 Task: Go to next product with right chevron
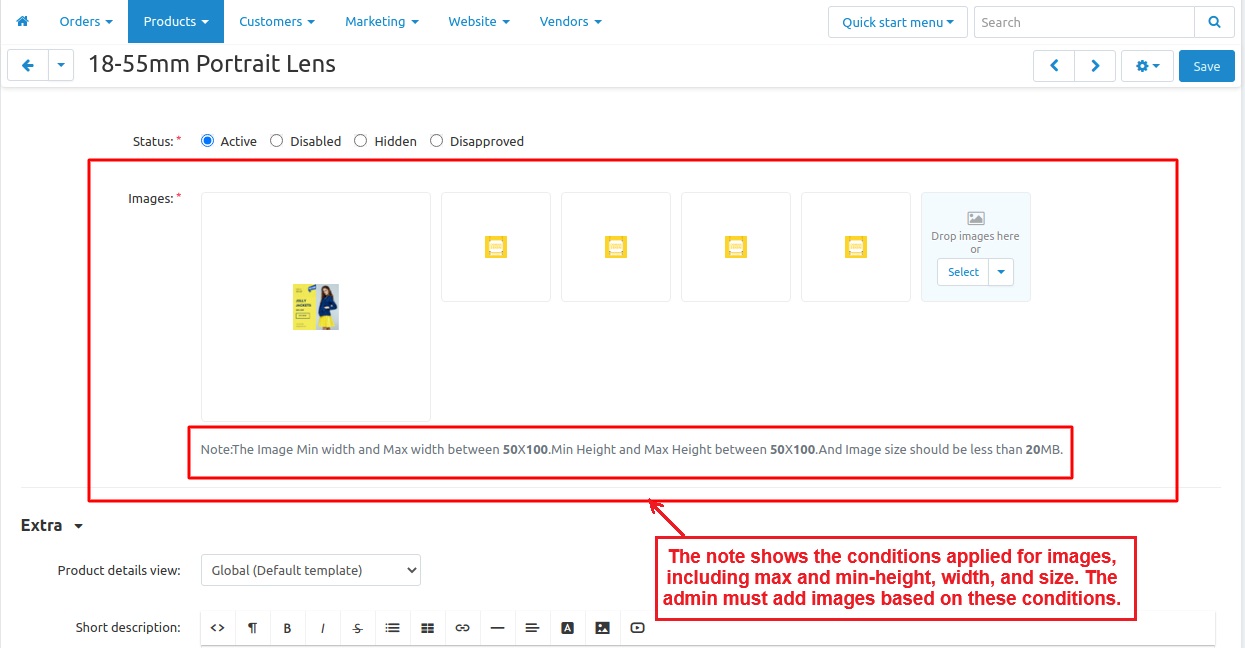coord(1095,66)
